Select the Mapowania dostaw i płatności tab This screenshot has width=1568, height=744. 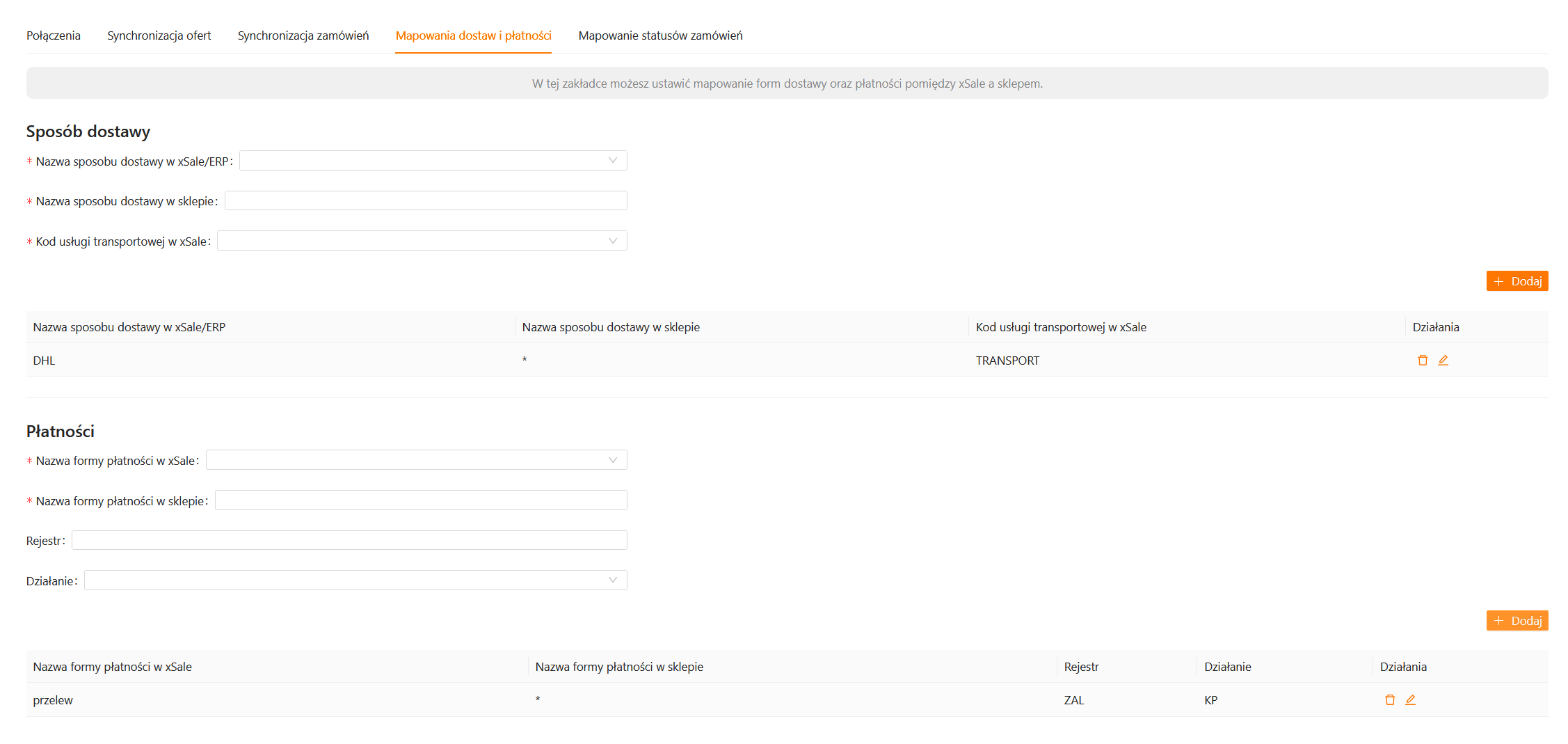473,35
